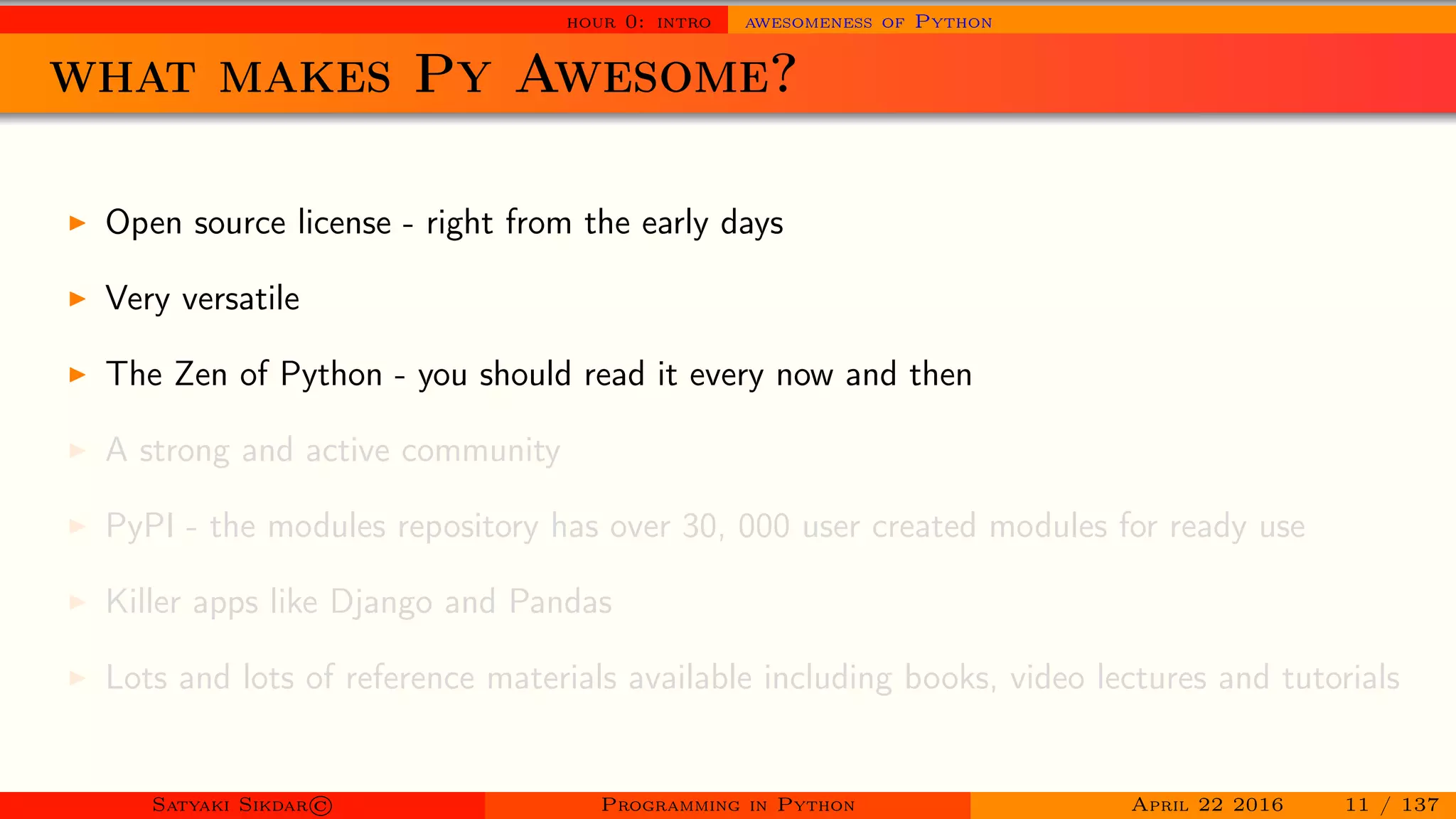The height and width of the screenshot is (819, 1456).
Task: Click the orange bullet arrow beside 'The Zen of Python'
Action: click(x=77, y=375)
